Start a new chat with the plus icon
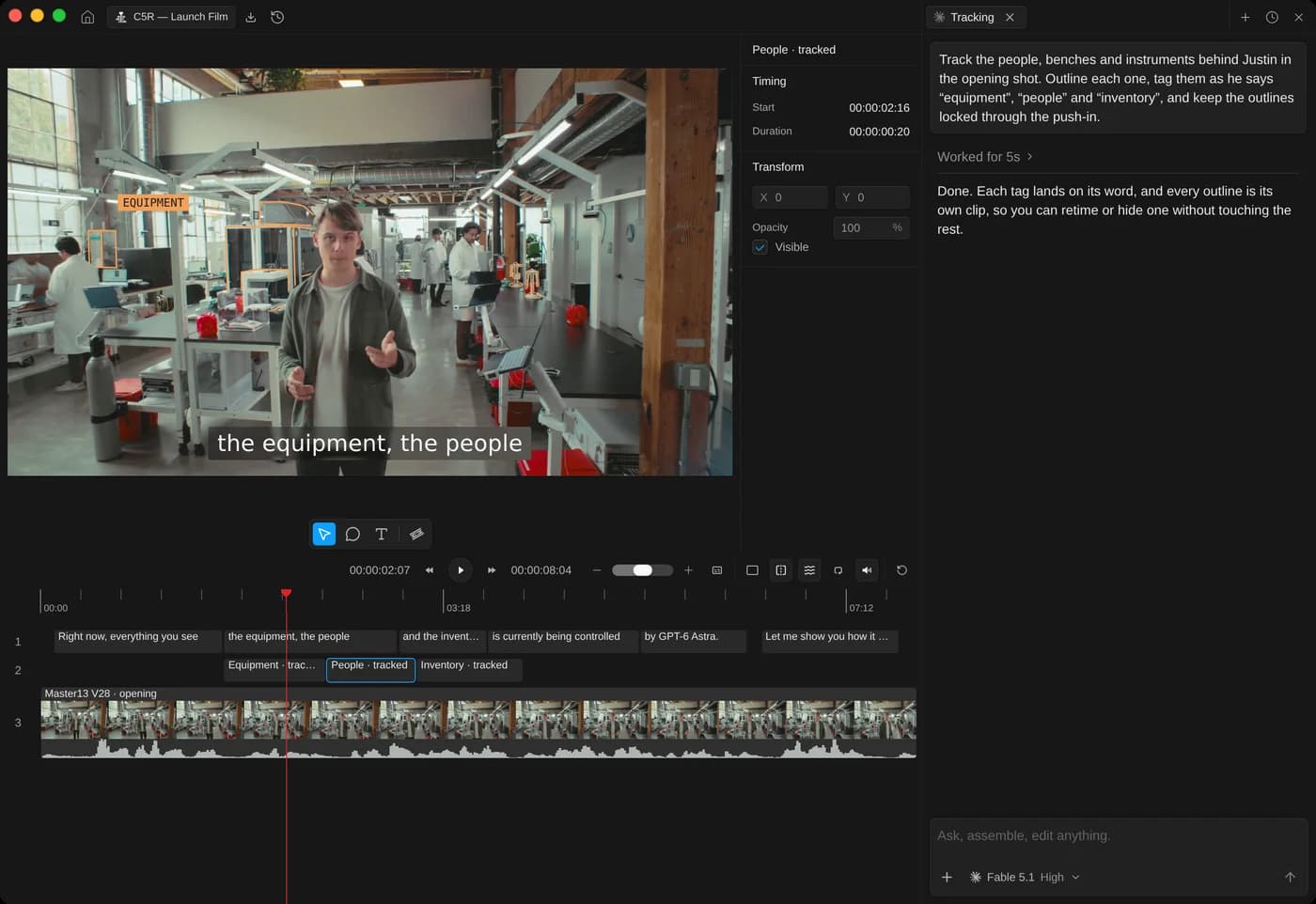Screen dimensions: 1316x904 tap(1245, 17)
